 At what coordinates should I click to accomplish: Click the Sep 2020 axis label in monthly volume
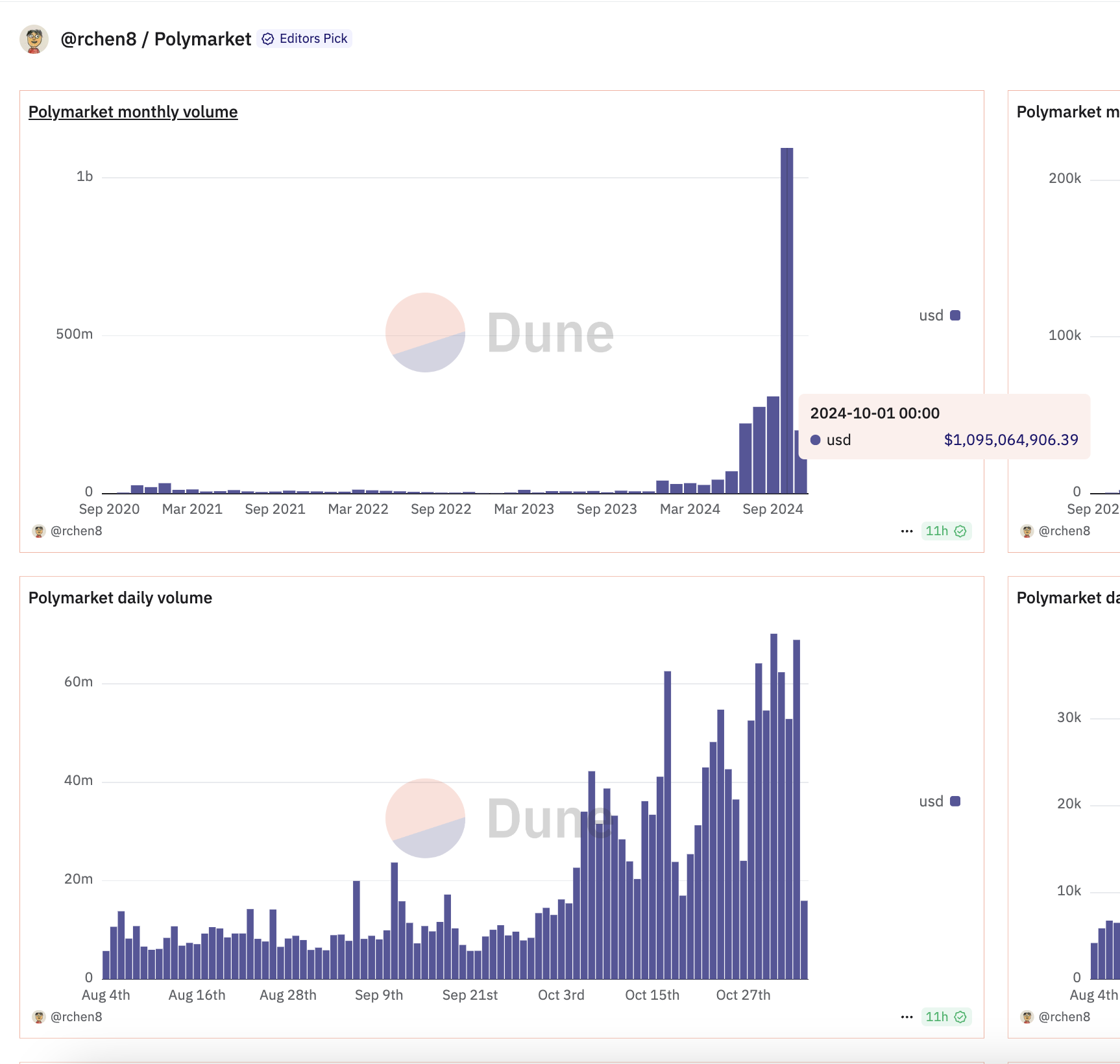click(x=109, y=509)
